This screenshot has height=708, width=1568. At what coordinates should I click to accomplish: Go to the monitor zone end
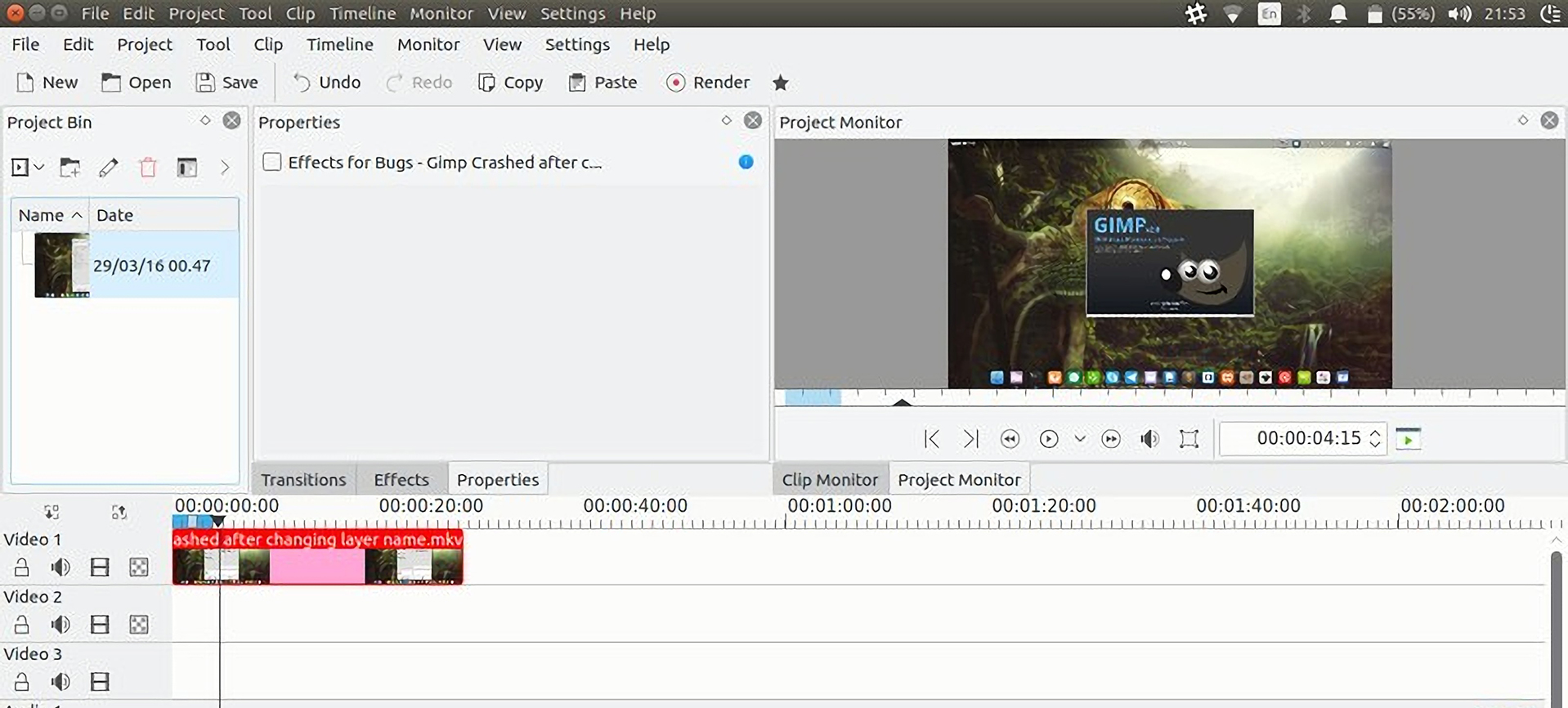(970, 439)
